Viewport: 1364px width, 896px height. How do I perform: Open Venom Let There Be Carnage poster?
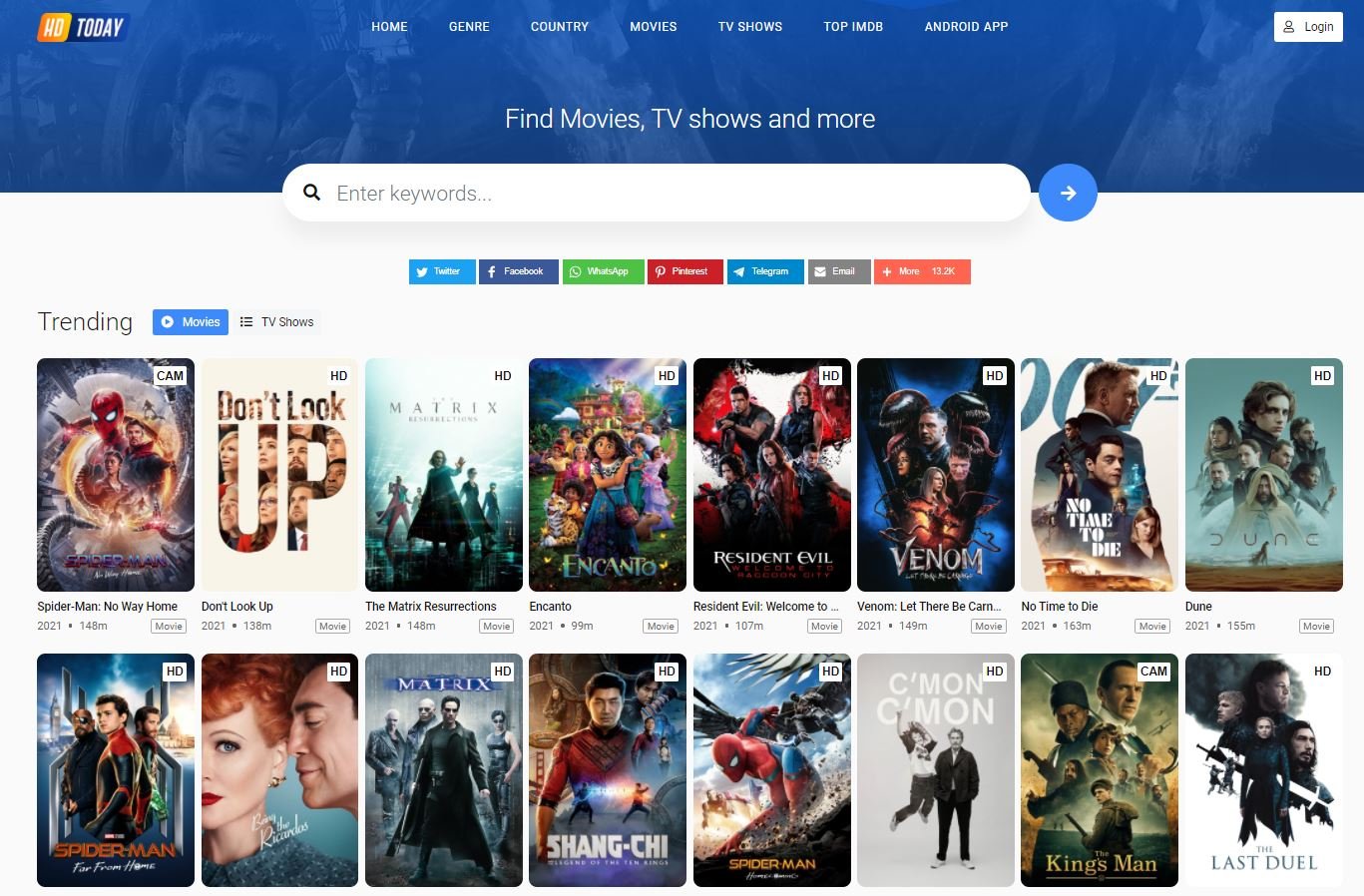click(x=936, y=475)
